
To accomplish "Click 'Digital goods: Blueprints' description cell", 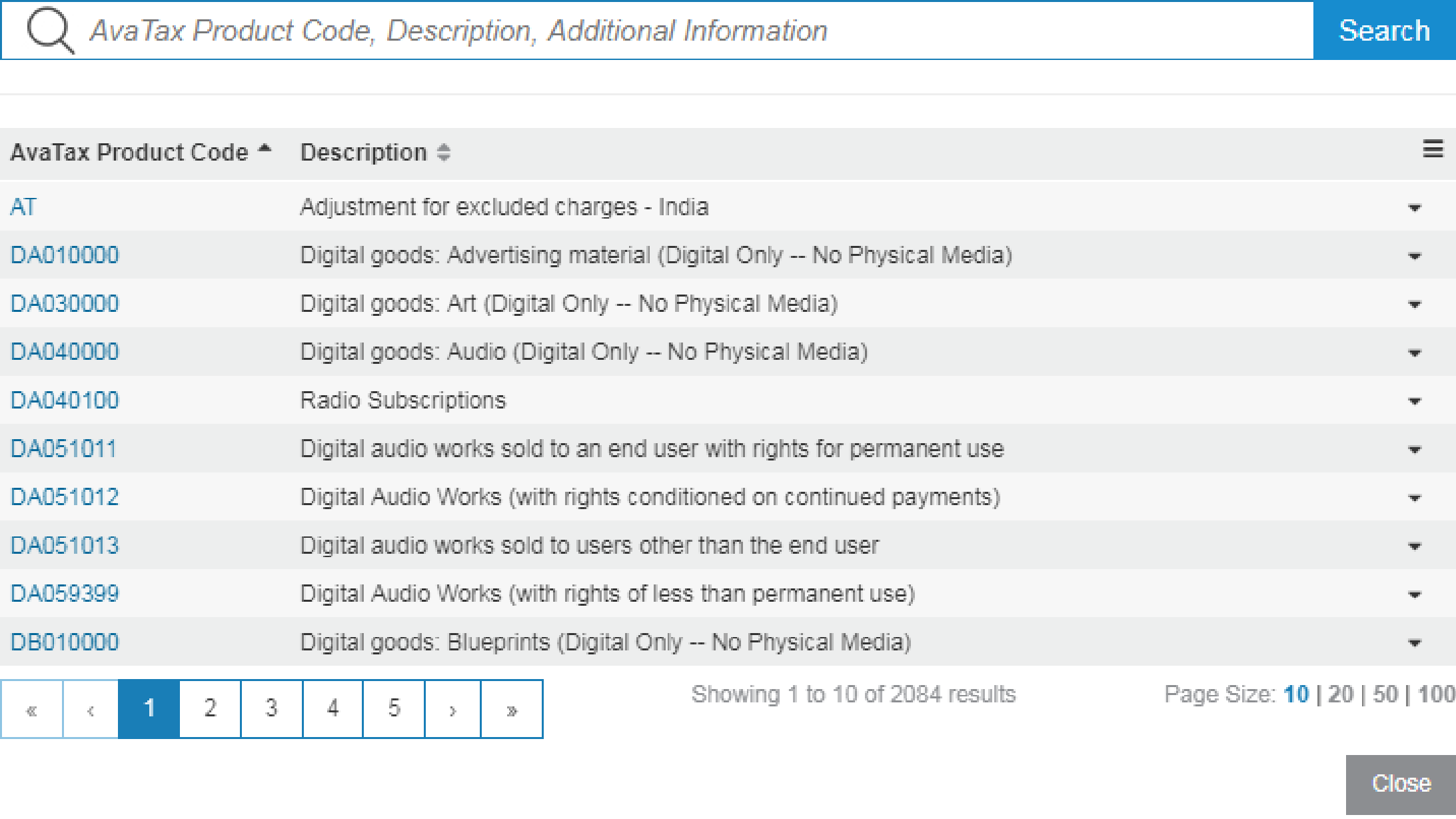I will (606, 642).
